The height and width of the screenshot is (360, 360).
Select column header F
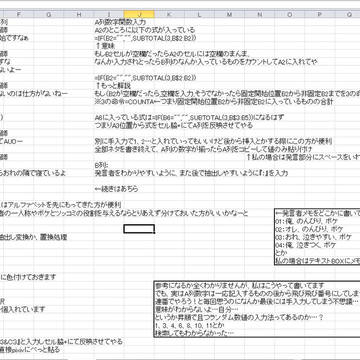pyautogui.click(x=18, y=14)
